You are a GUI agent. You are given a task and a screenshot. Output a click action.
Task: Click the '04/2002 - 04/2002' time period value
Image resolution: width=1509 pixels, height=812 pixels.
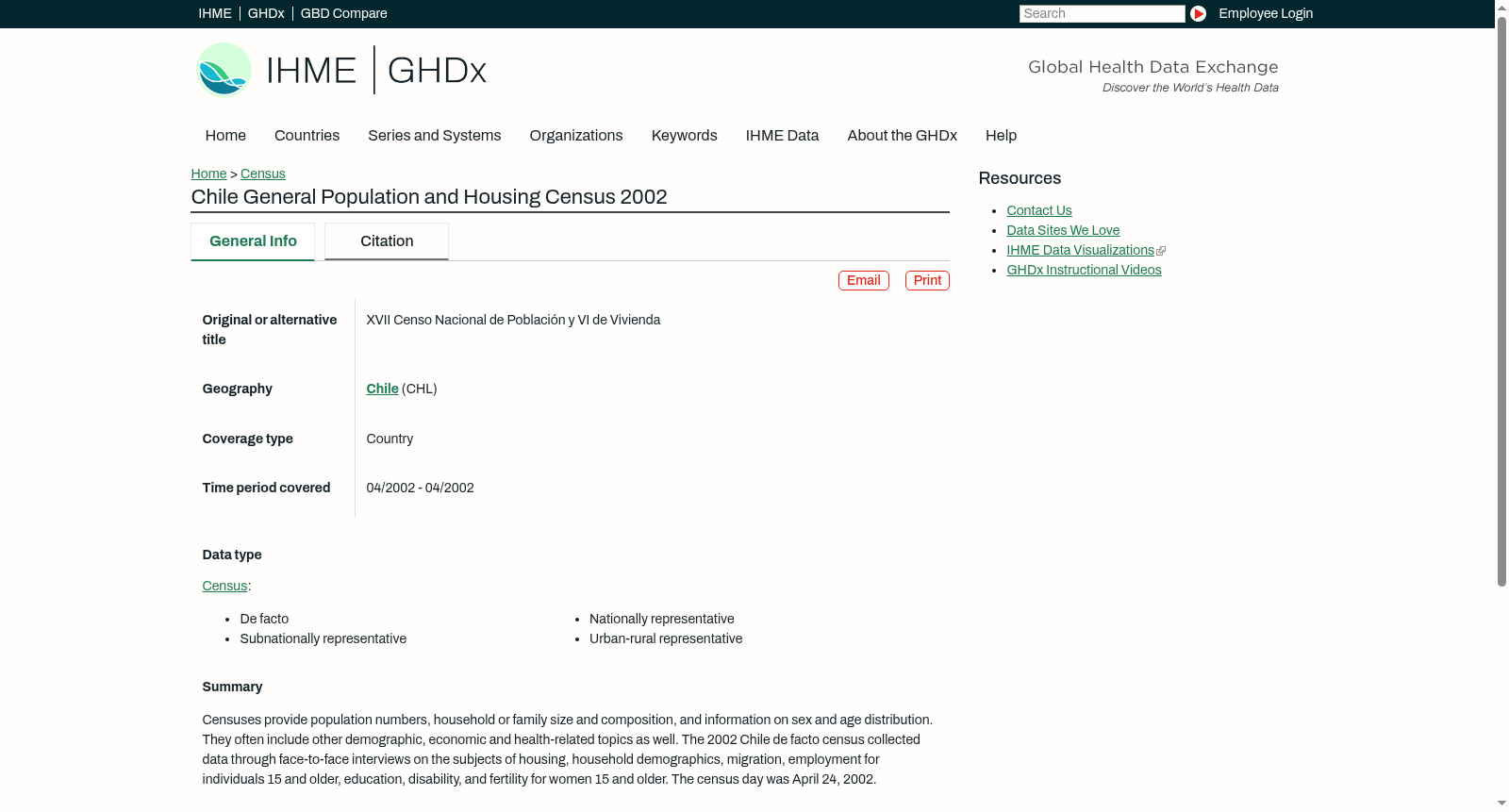(x=420, y=488)
